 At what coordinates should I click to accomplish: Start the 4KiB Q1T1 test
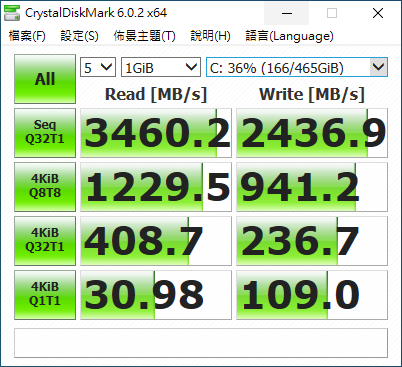(x=45, y=295)
